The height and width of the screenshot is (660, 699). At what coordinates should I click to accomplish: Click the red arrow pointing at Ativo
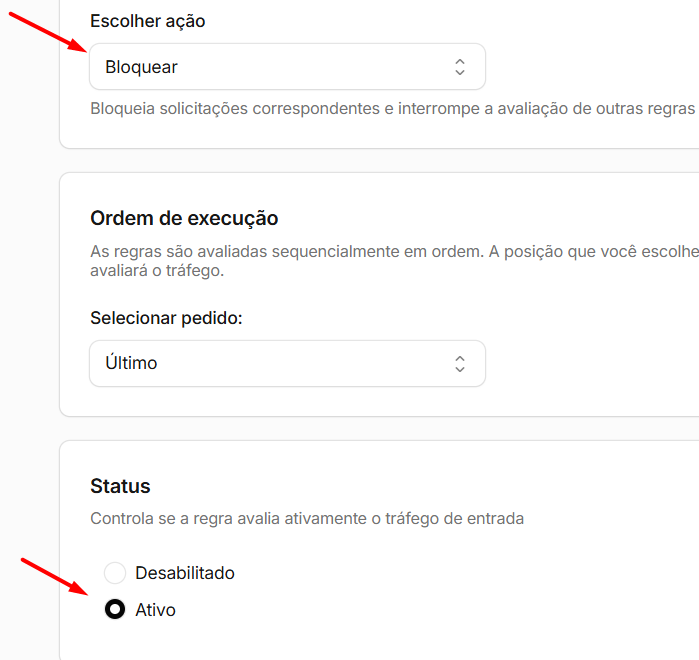[55, 577]
